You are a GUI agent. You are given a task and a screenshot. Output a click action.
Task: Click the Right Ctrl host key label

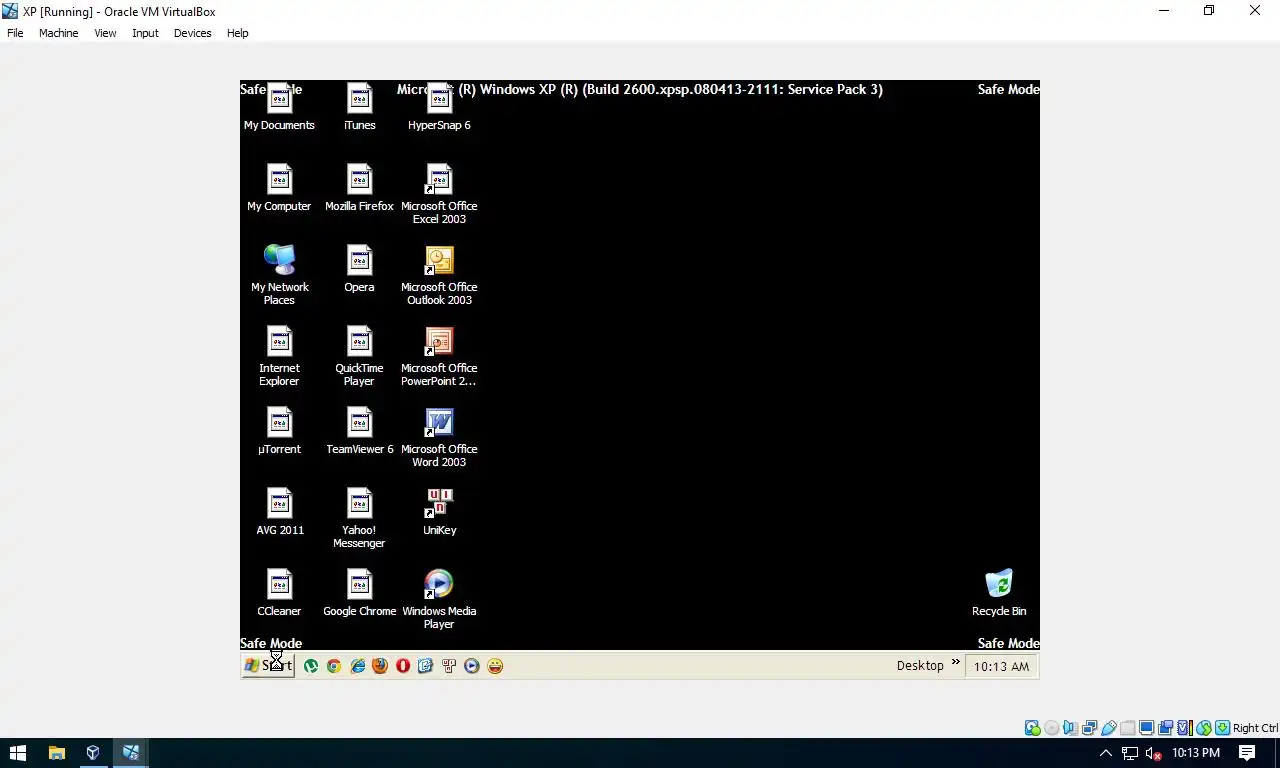pyautogui.click(x=1255, y=728)
